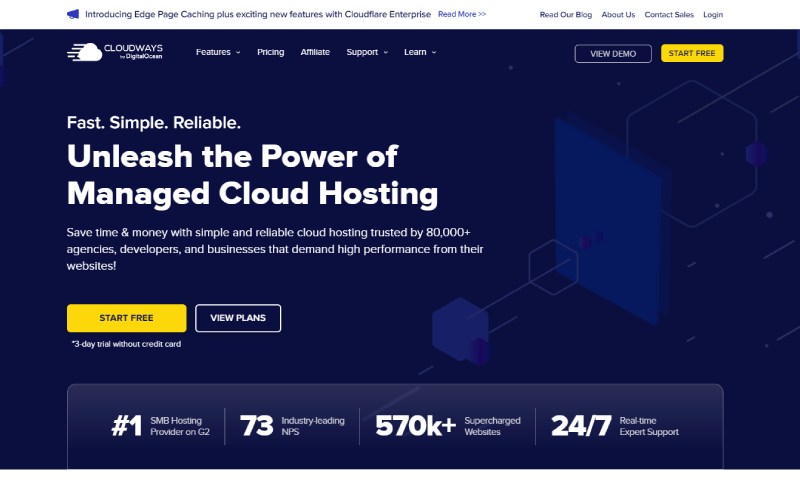Click the Edge Page Caching announcement text
Viewport: 800px width, 500px height.
pos(258,14)
